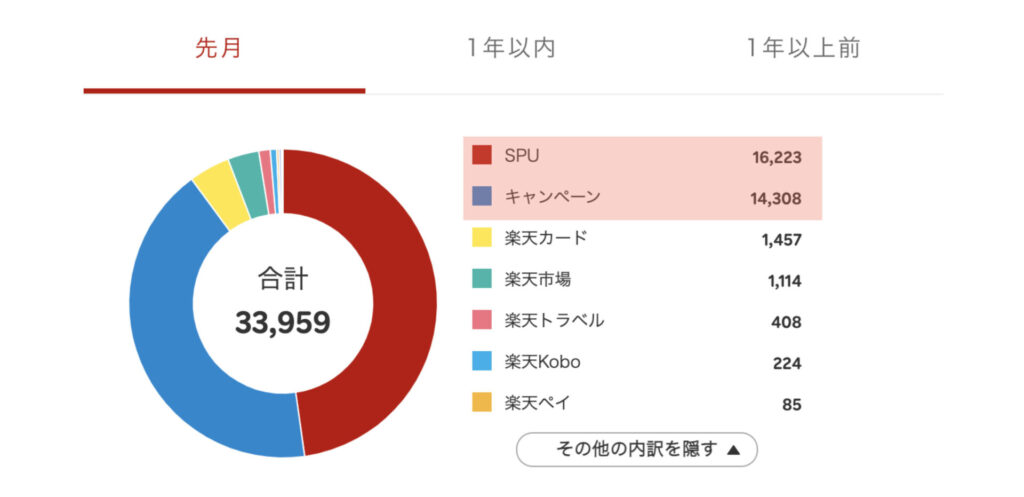Click the 楽天カード label in legend
Viewport: 1024px width, 497px height.
pos(546,238)
